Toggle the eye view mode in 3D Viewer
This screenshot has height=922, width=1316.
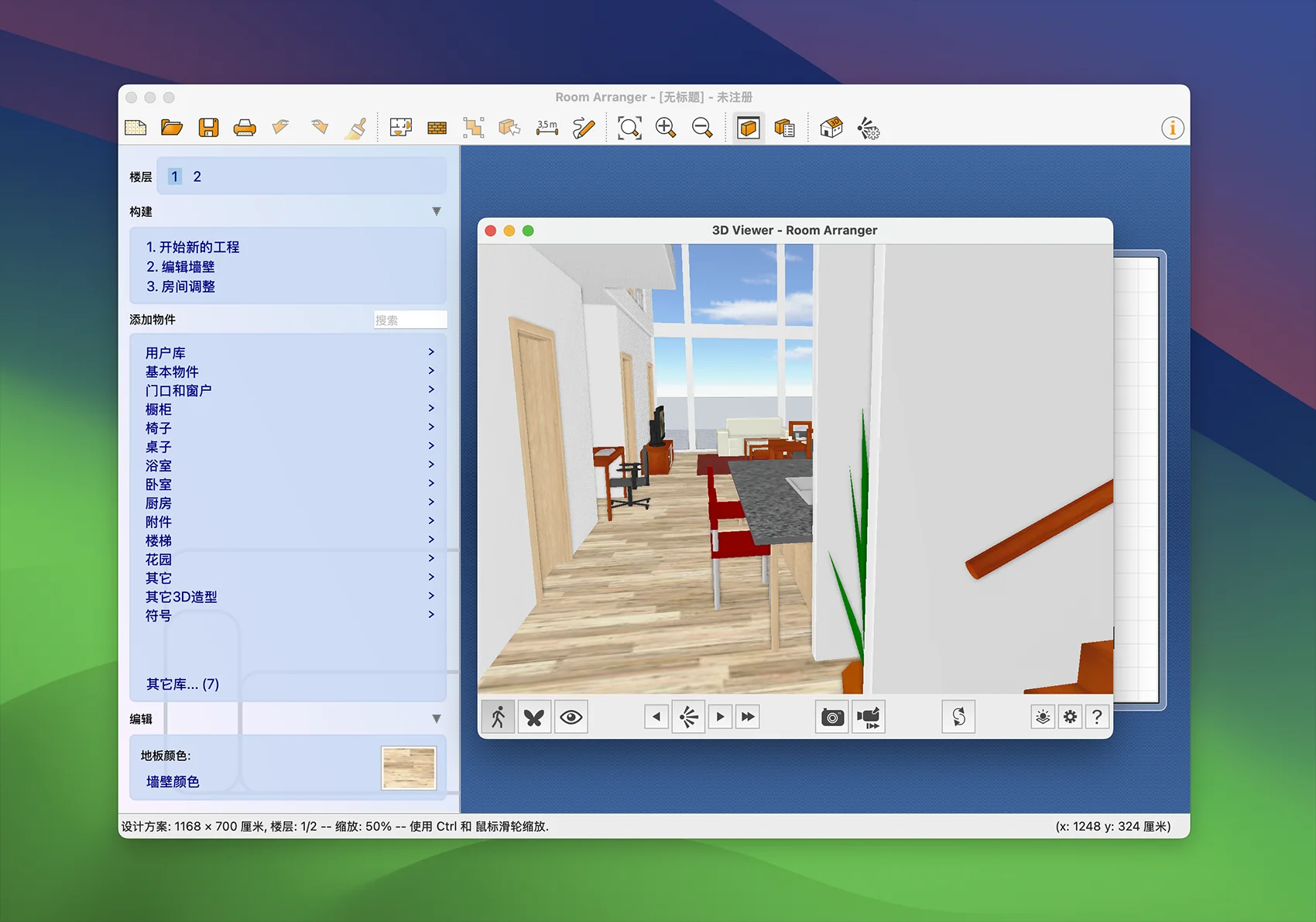[x=571, y=717]
